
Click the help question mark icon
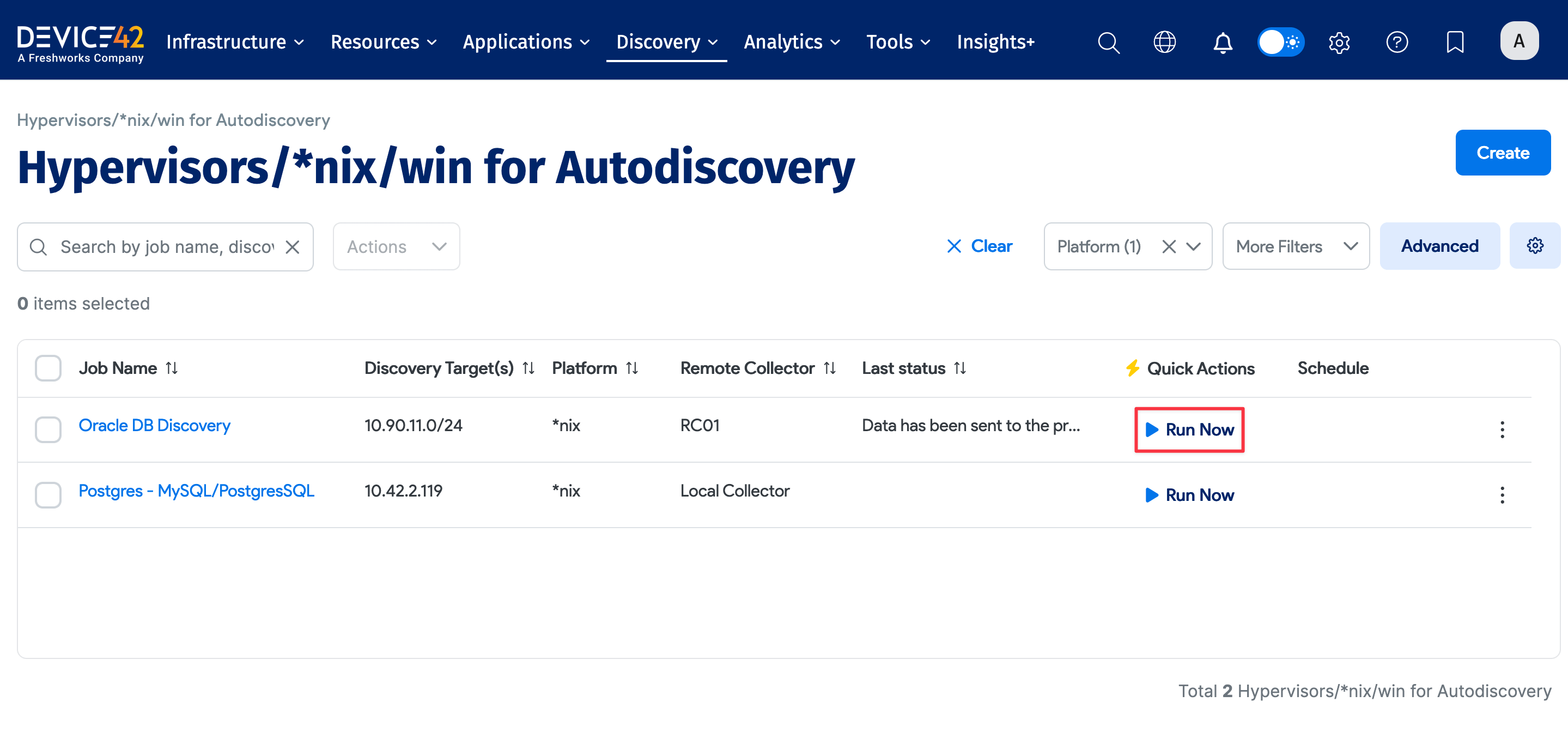click(1396, 42)
